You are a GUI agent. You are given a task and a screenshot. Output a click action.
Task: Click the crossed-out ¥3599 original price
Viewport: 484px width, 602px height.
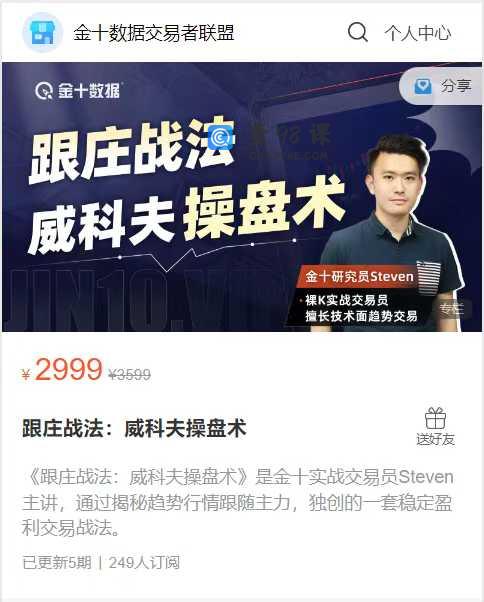click(x=129, y=374)
